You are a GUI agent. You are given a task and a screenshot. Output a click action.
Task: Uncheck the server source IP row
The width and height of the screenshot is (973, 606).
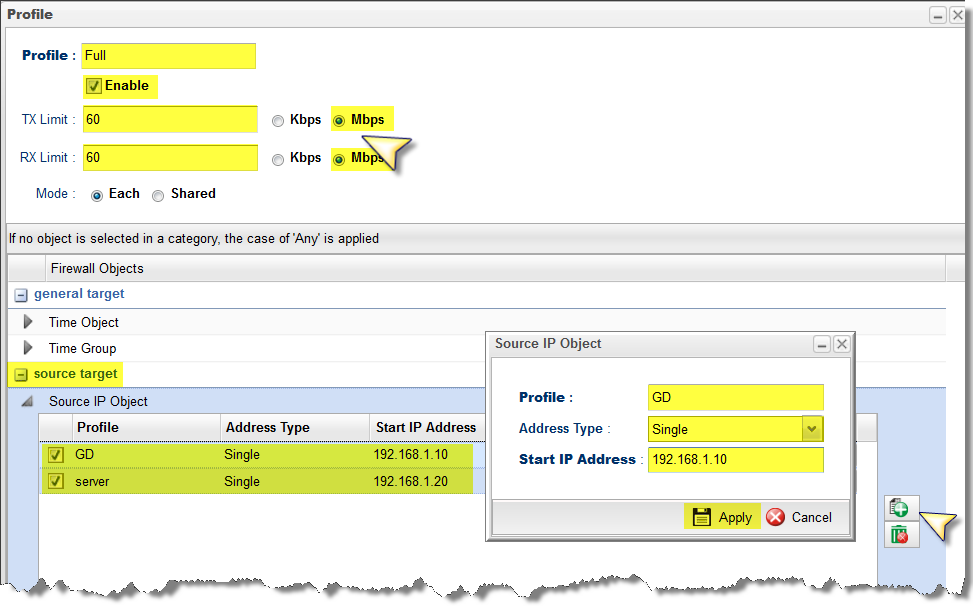pos(57,482)
